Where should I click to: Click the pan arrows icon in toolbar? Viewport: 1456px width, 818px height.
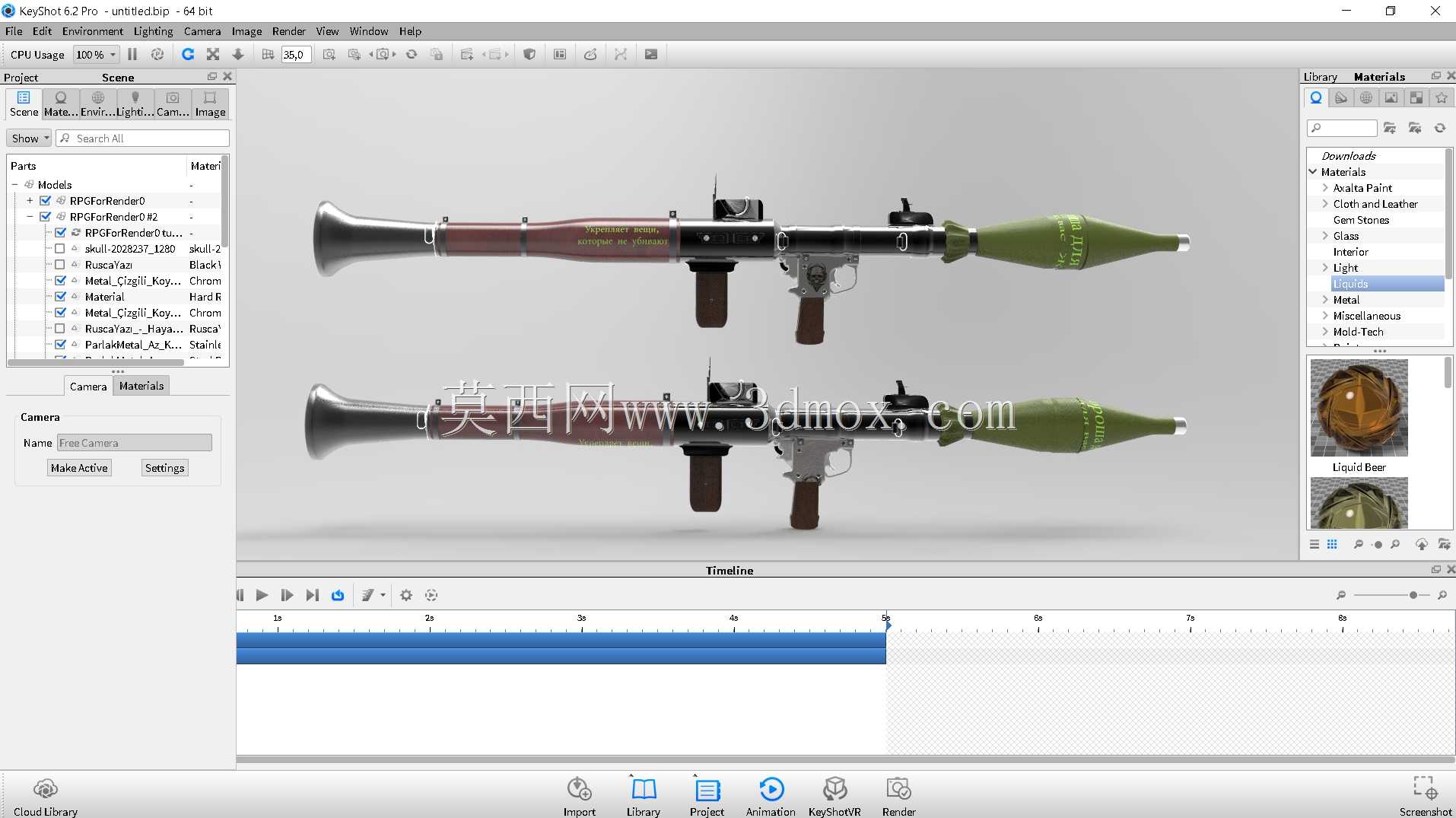(x=213, y=54)
